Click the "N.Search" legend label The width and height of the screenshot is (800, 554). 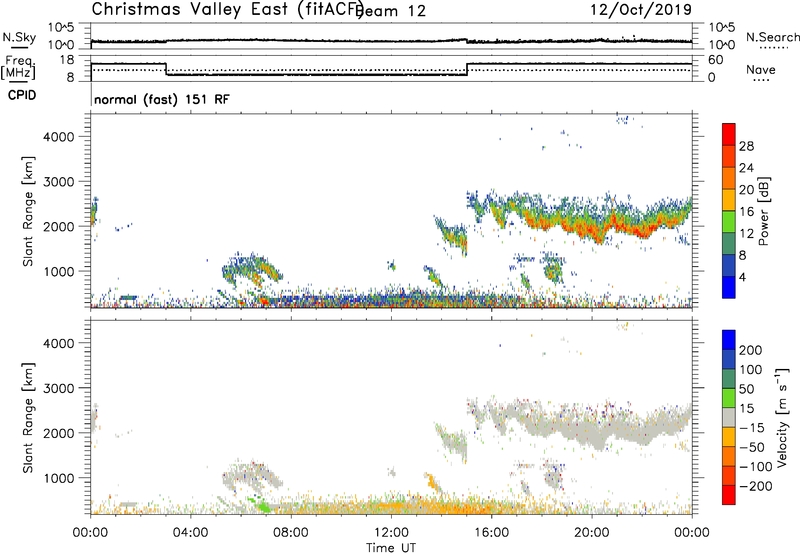click(772, 37)
